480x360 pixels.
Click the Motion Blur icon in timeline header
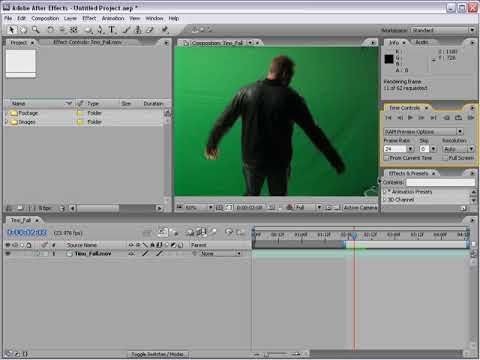[x=213, y=232]
